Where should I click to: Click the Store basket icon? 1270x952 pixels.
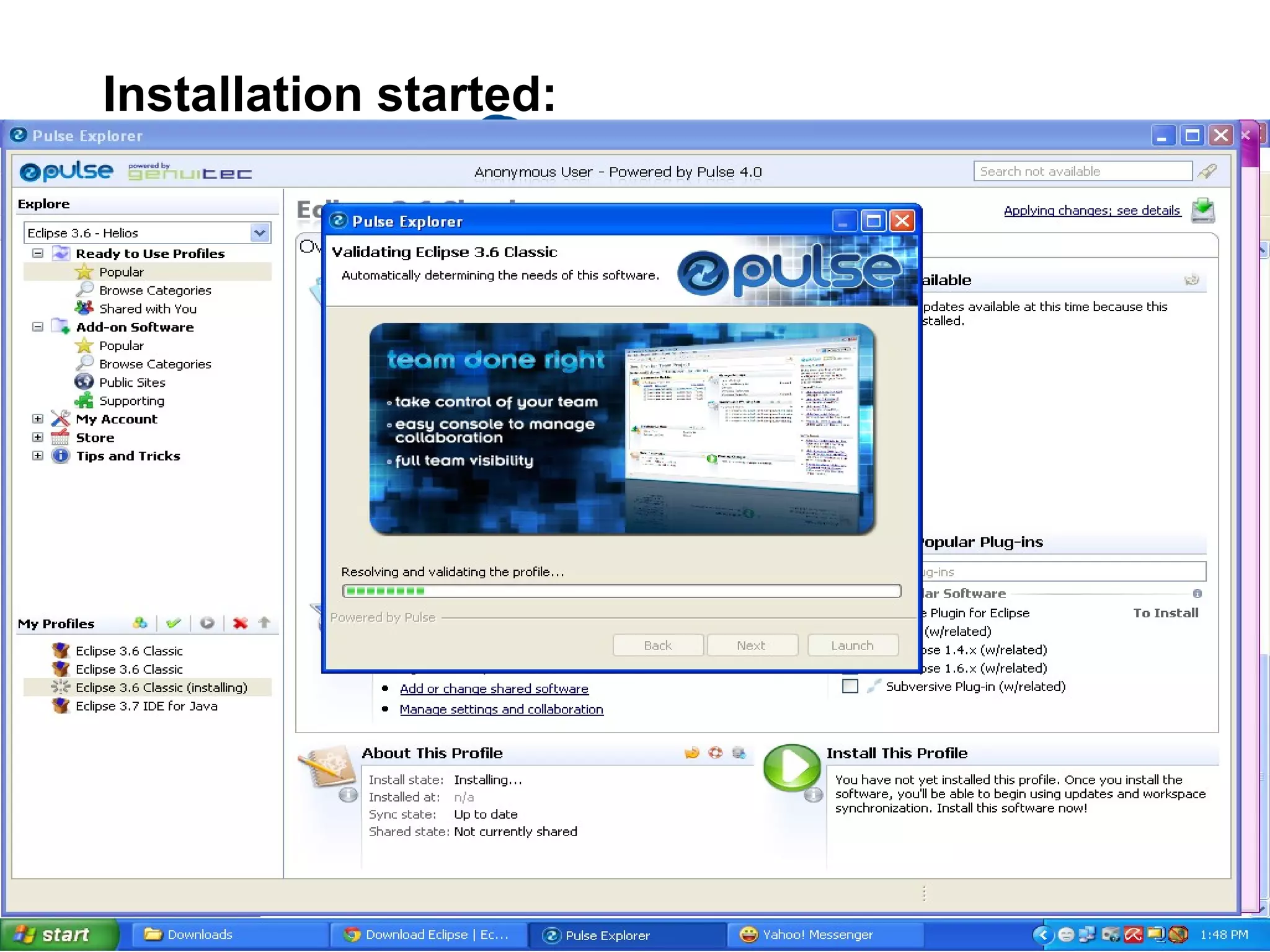60,438
